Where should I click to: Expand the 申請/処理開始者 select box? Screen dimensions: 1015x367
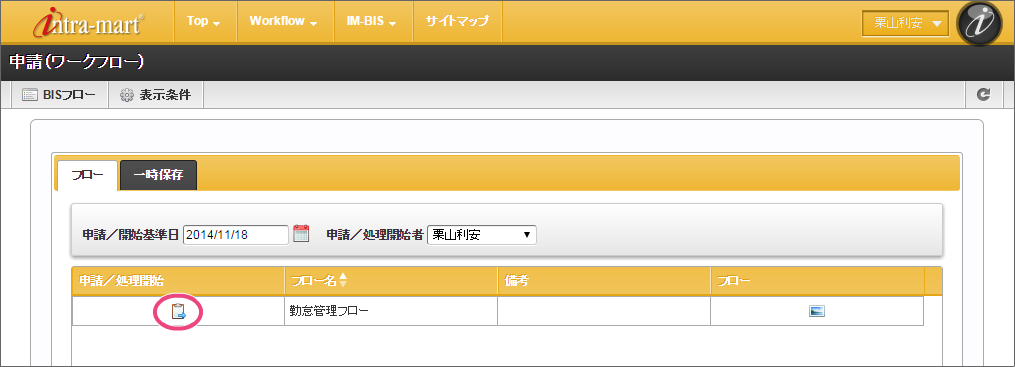tap(482, 234)
